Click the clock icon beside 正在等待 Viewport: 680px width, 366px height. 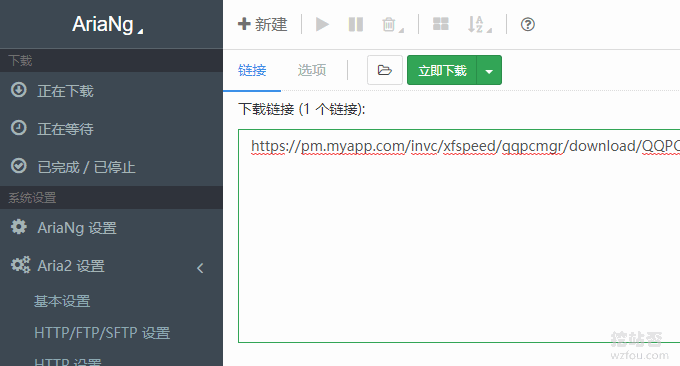pos(19,128)
